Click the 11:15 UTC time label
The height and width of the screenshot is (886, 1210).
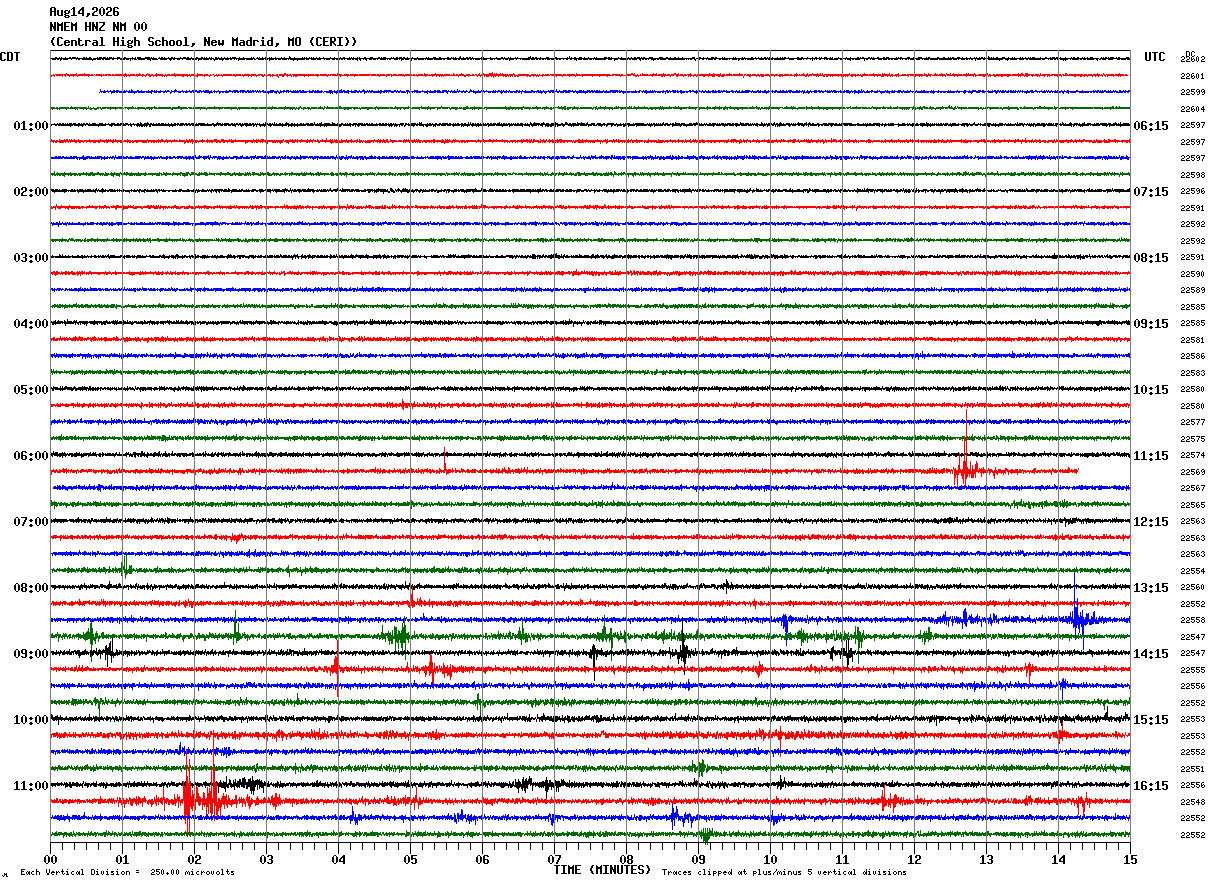coord(1151,456)
